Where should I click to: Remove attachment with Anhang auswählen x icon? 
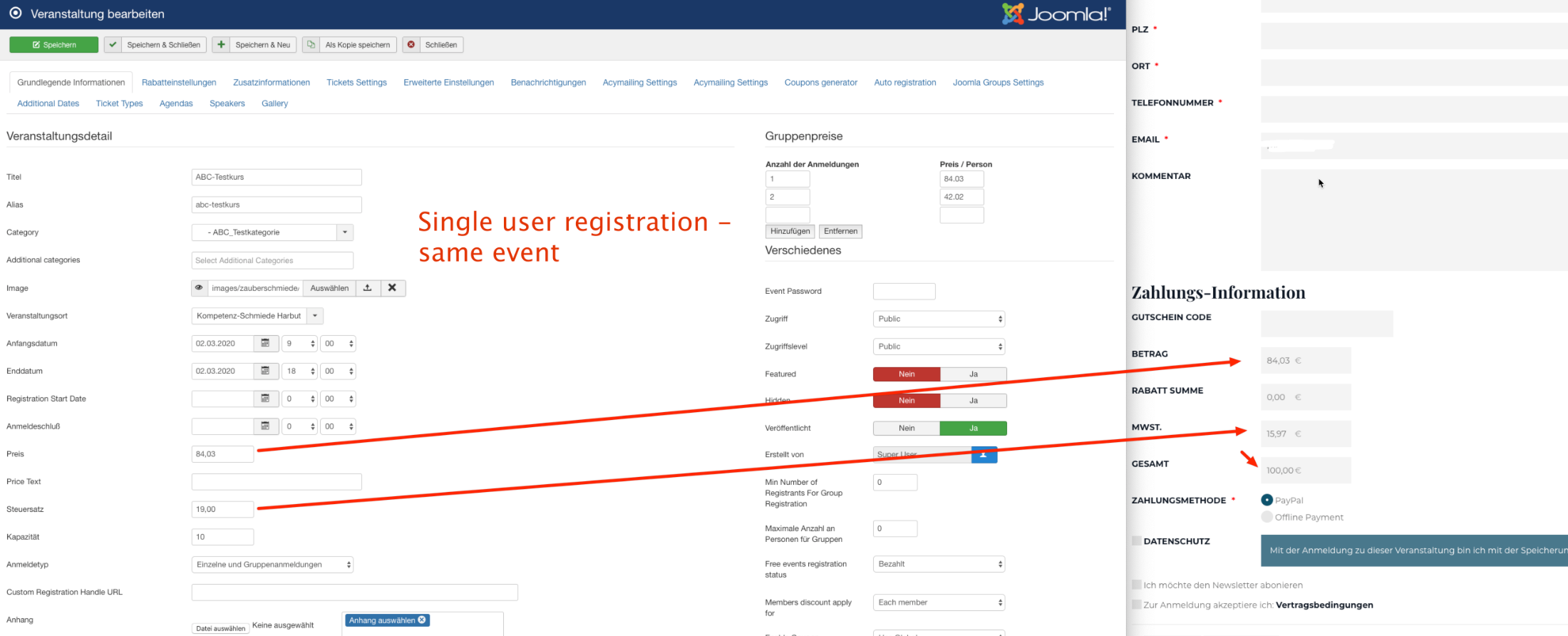click(x=422, y=620)
